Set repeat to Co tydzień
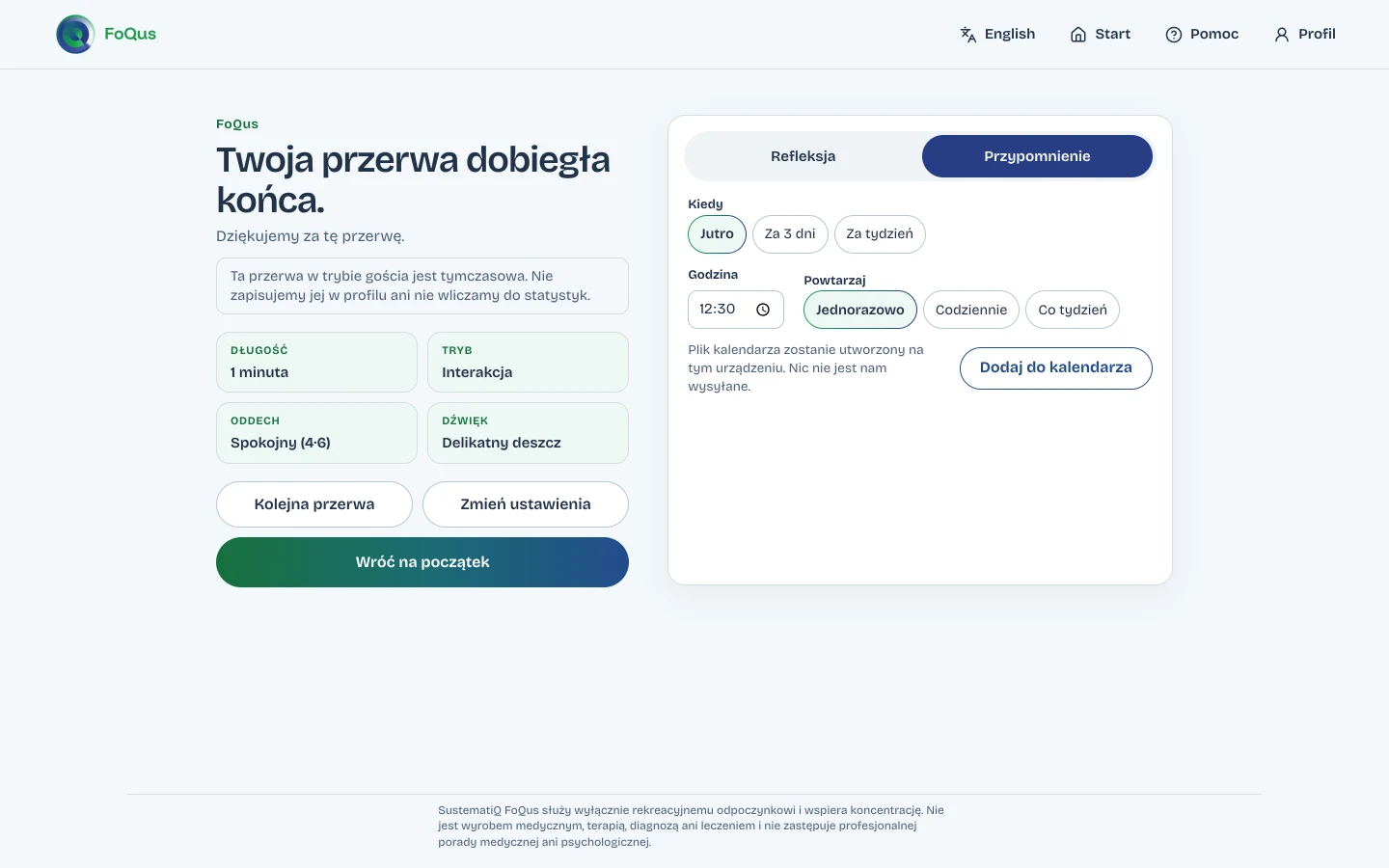Screen dimensions: 1389x868 pyautogui.click(x=1073, y=310)
